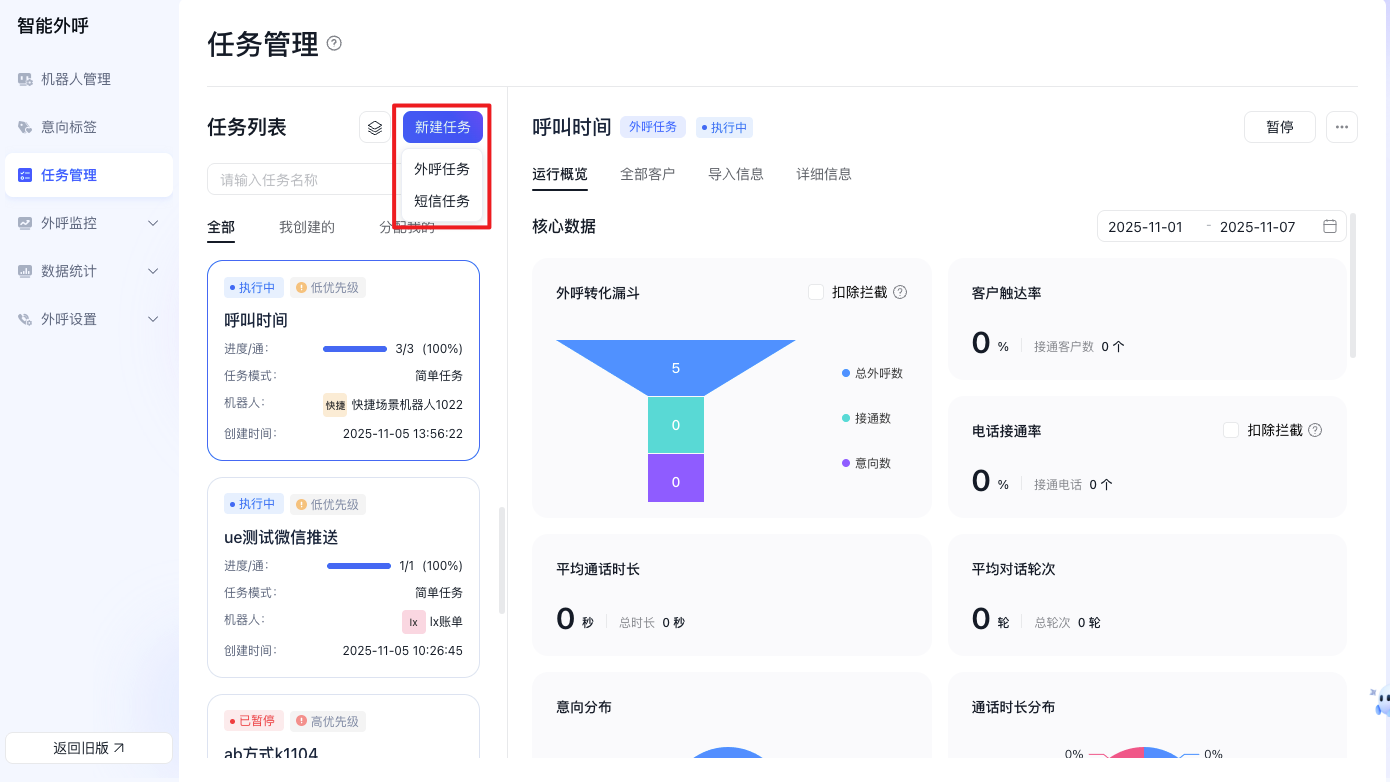
Task: Click help icon next to 外呼转化漏斗 扣除拦截
Action: [x=900, y=292]
